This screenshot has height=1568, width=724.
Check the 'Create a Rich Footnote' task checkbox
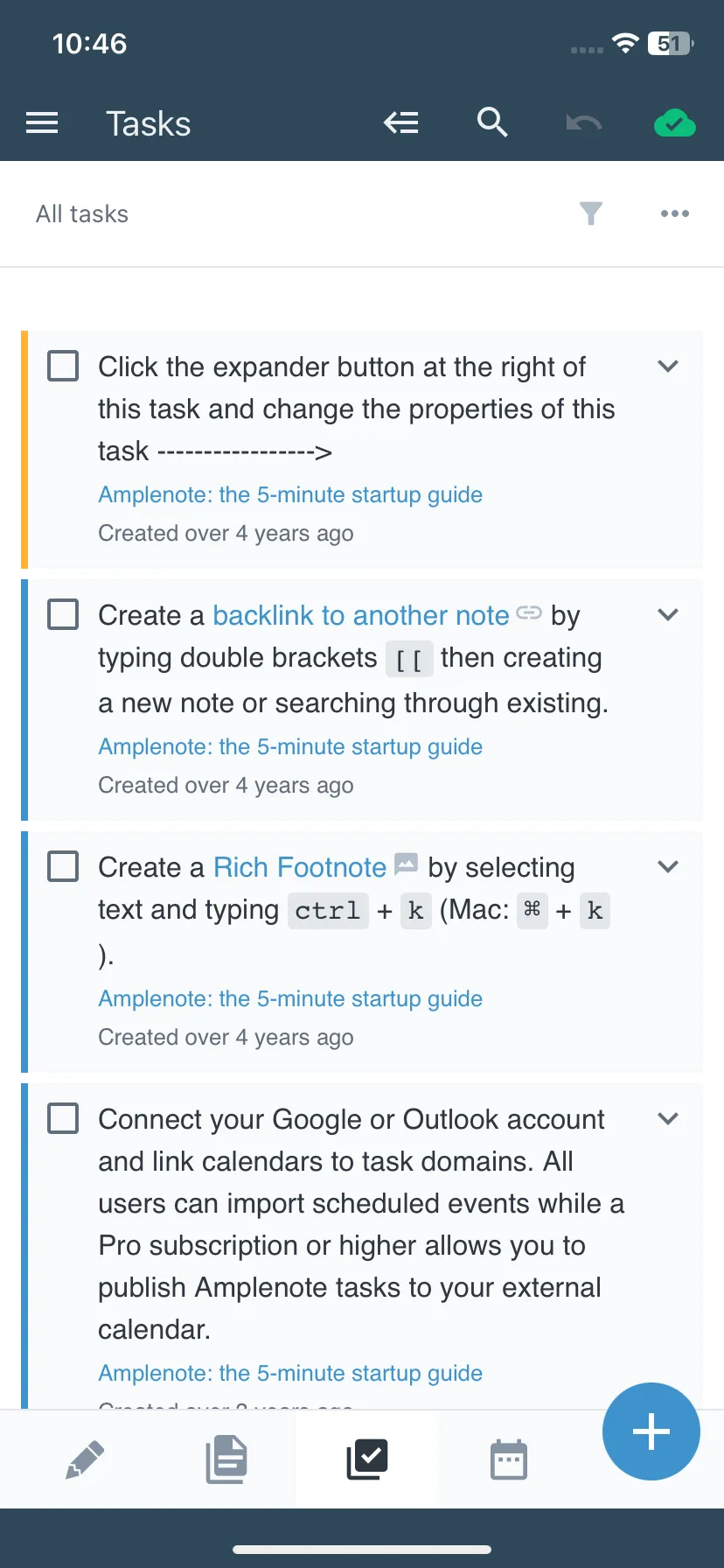pos(63,866)
